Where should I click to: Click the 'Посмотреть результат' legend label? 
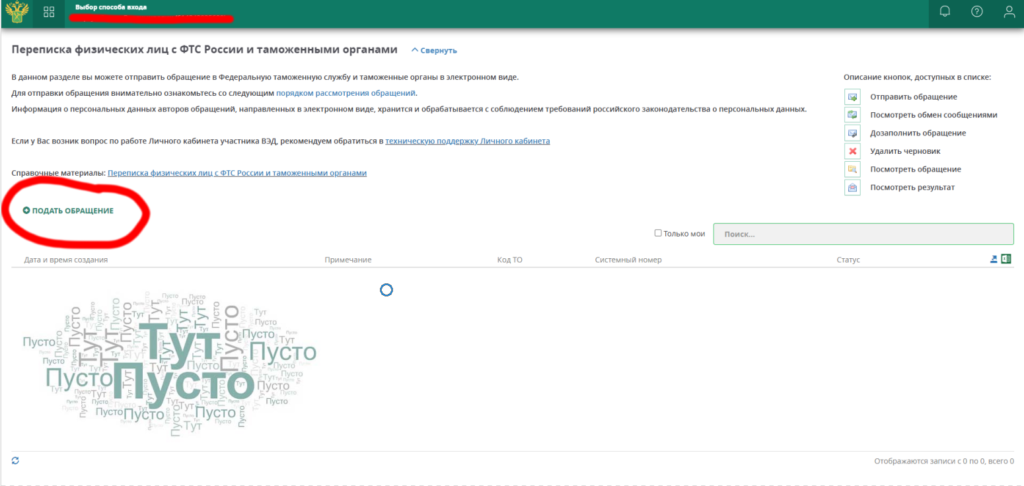pos(912,187)
